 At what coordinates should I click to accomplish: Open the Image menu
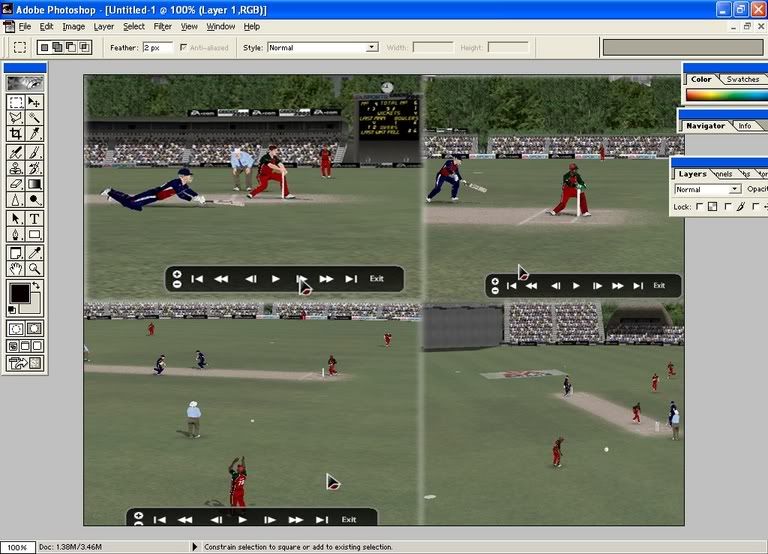click(x=73, y=26)
